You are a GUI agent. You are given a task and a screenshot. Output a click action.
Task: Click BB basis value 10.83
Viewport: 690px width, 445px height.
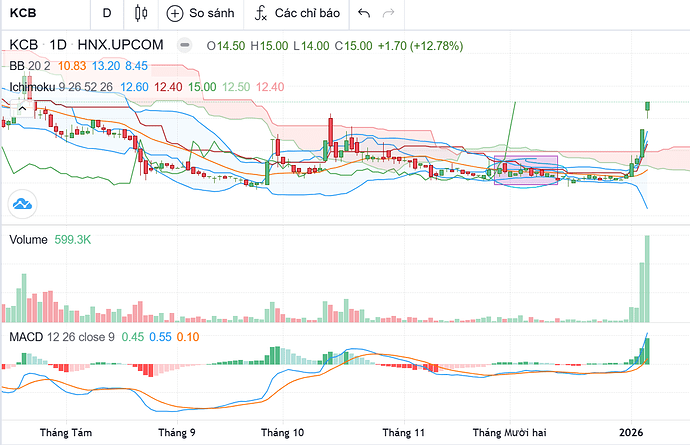(72, 66)
